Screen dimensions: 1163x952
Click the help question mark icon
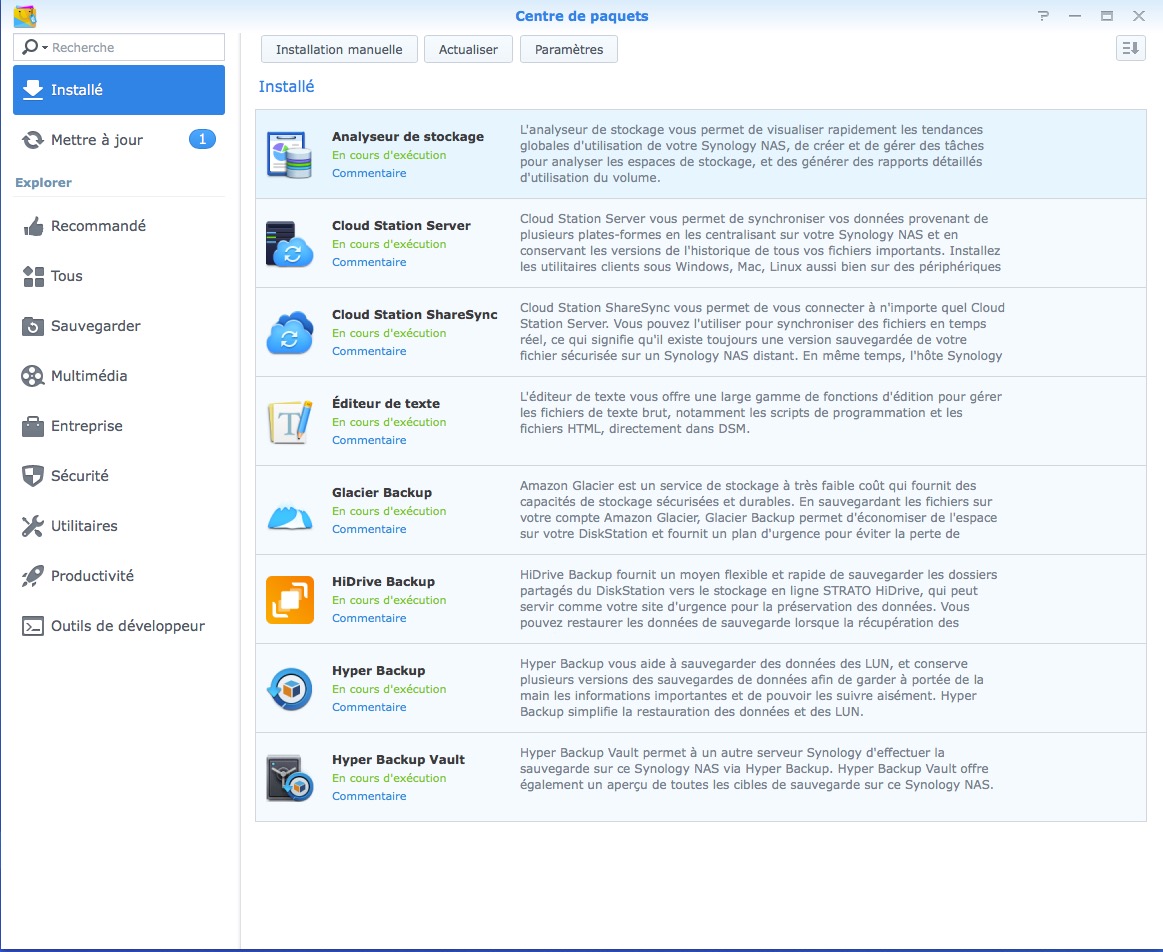1044,16
